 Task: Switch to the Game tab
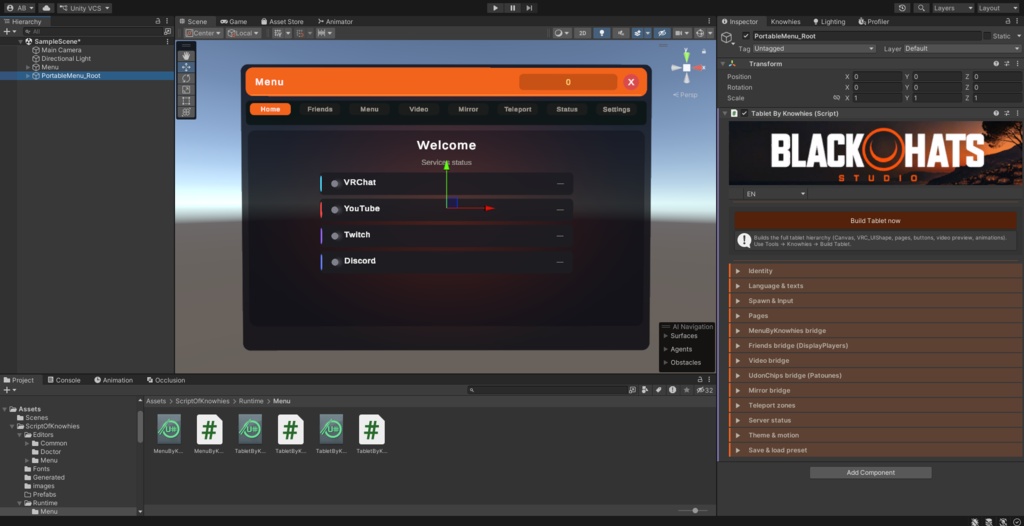(x=233, y=22)
